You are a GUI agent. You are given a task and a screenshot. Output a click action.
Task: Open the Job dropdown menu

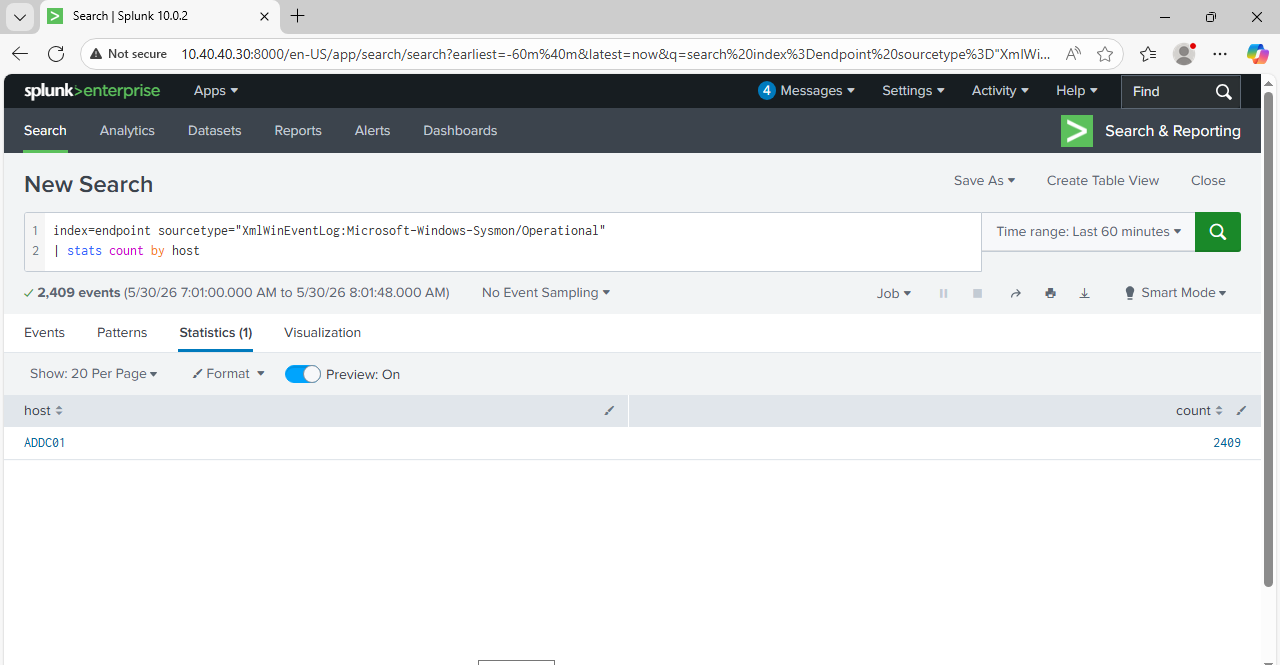(894, 293)
